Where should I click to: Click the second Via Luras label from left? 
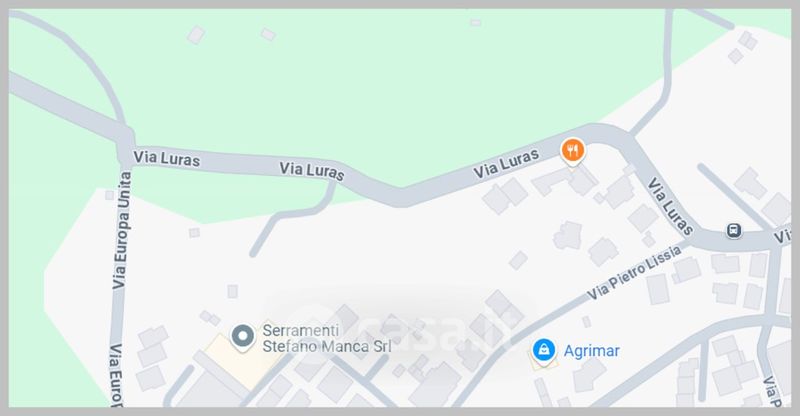tap(312, 170)
